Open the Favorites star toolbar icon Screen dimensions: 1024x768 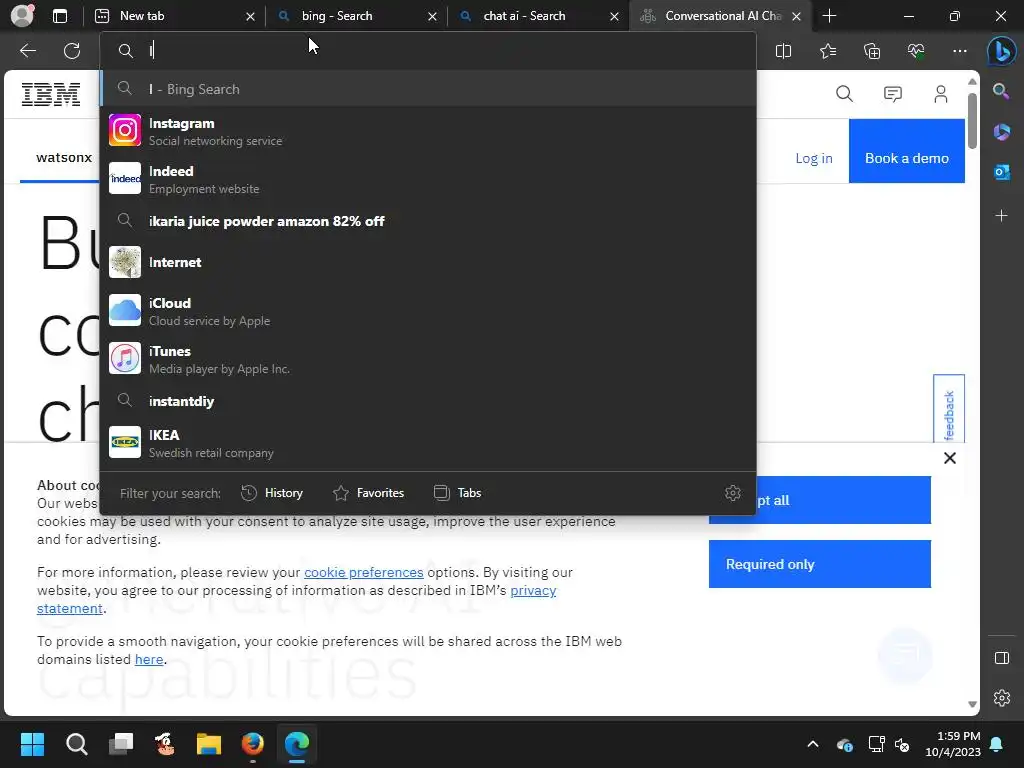coord(827,51)
